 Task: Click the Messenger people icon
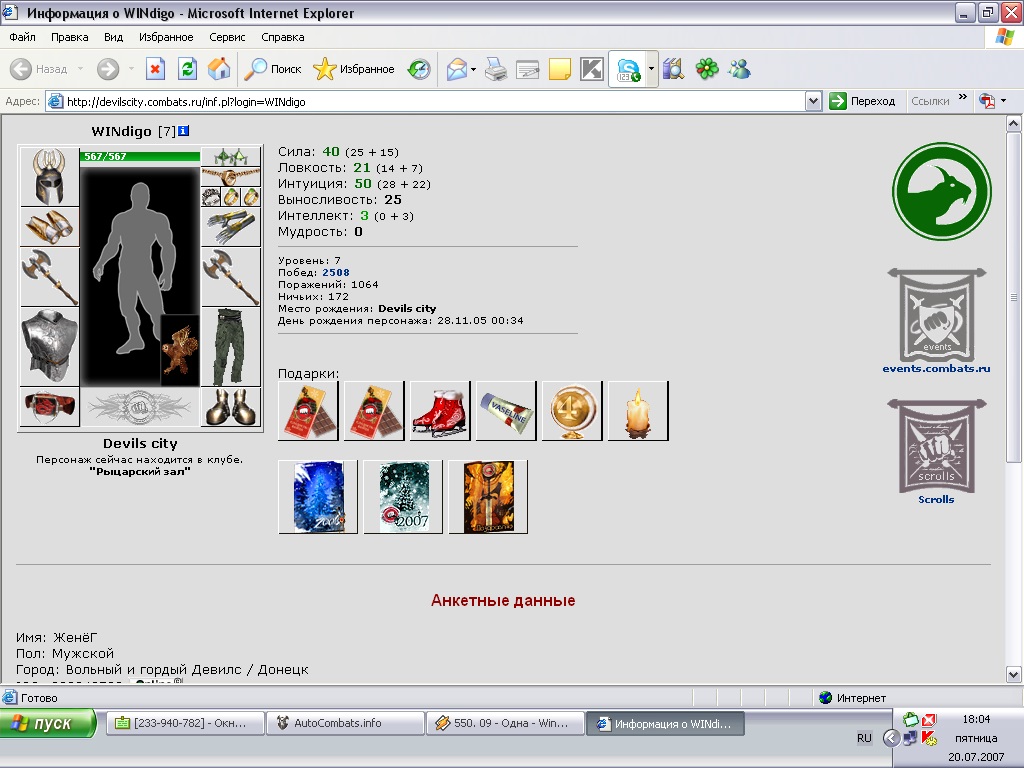click(x=739, y=69)
